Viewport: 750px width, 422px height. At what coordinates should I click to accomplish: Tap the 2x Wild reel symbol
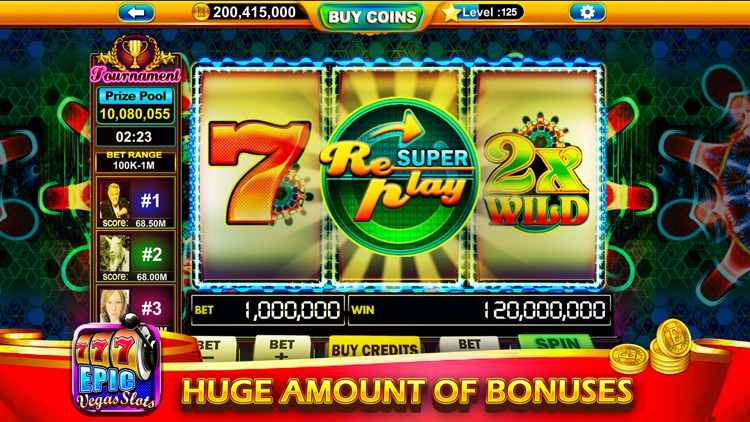click(x=537, y=175)
